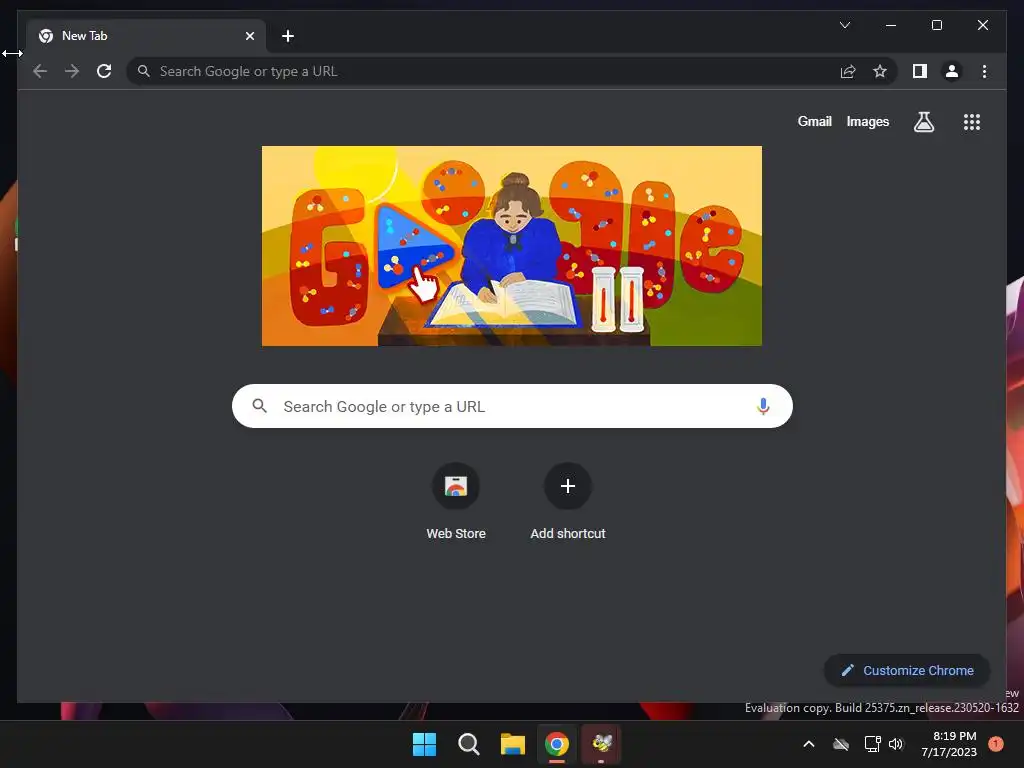The image size is (1024, 768).
Task: Click the Chrome taskbar icon
Action: click(x=556, y=744)
